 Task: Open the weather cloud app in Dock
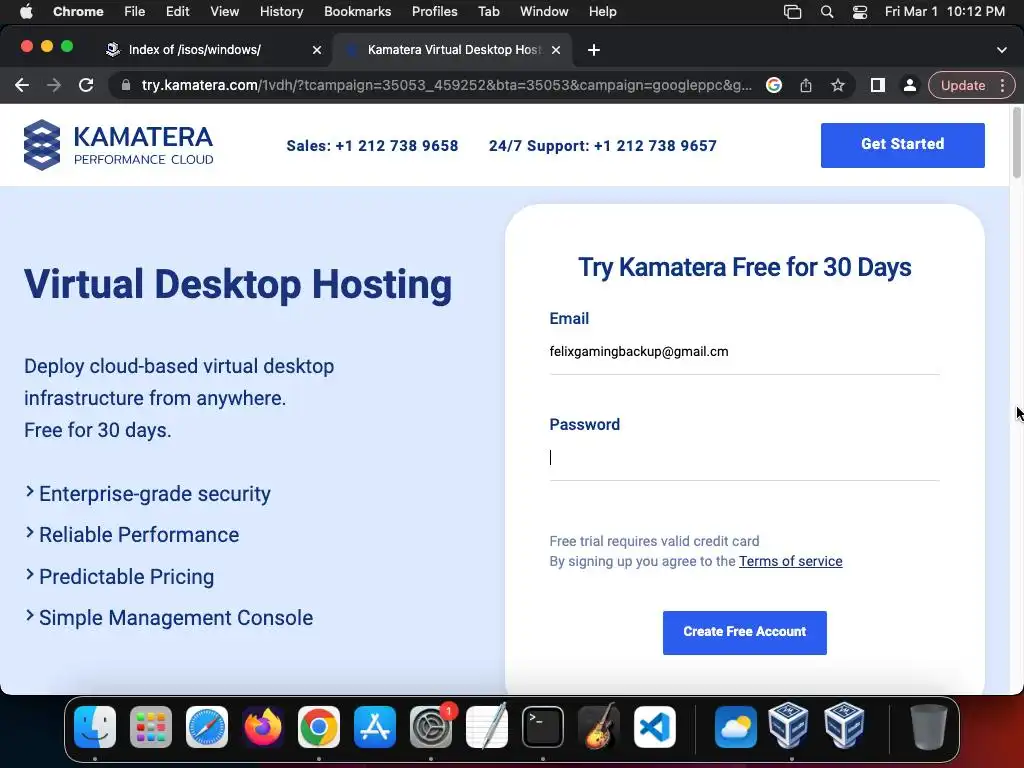click(x=735, y=727)
